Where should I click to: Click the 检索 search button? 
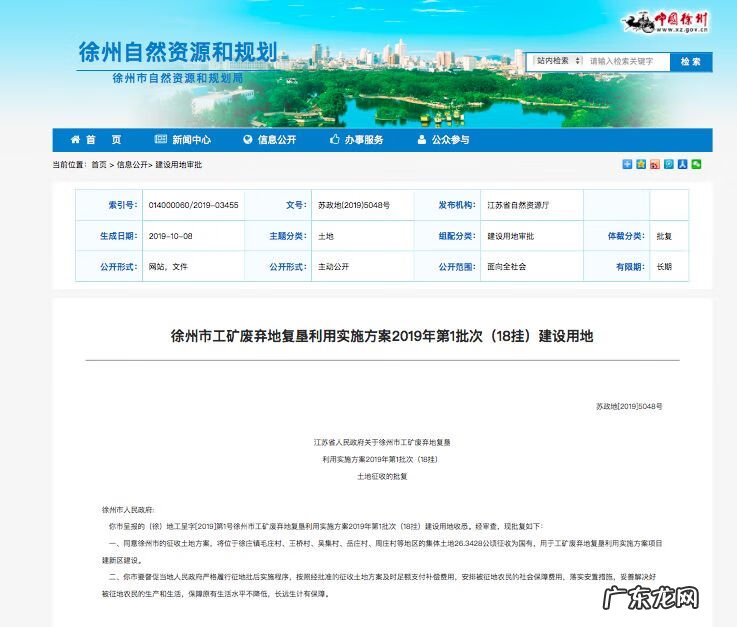tap(691, 62)
